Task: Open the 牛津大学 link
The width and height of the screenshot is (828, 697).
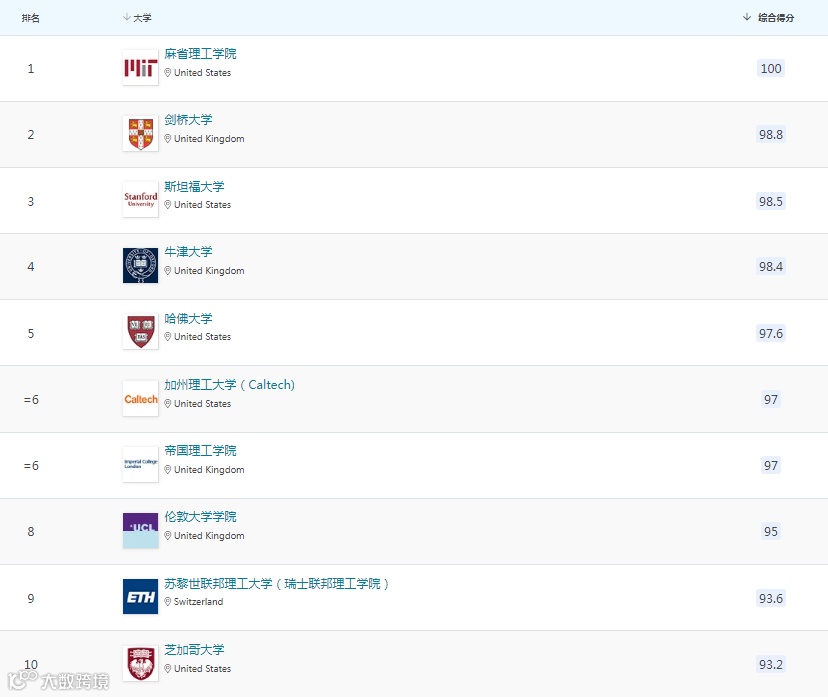Action: 189,252
